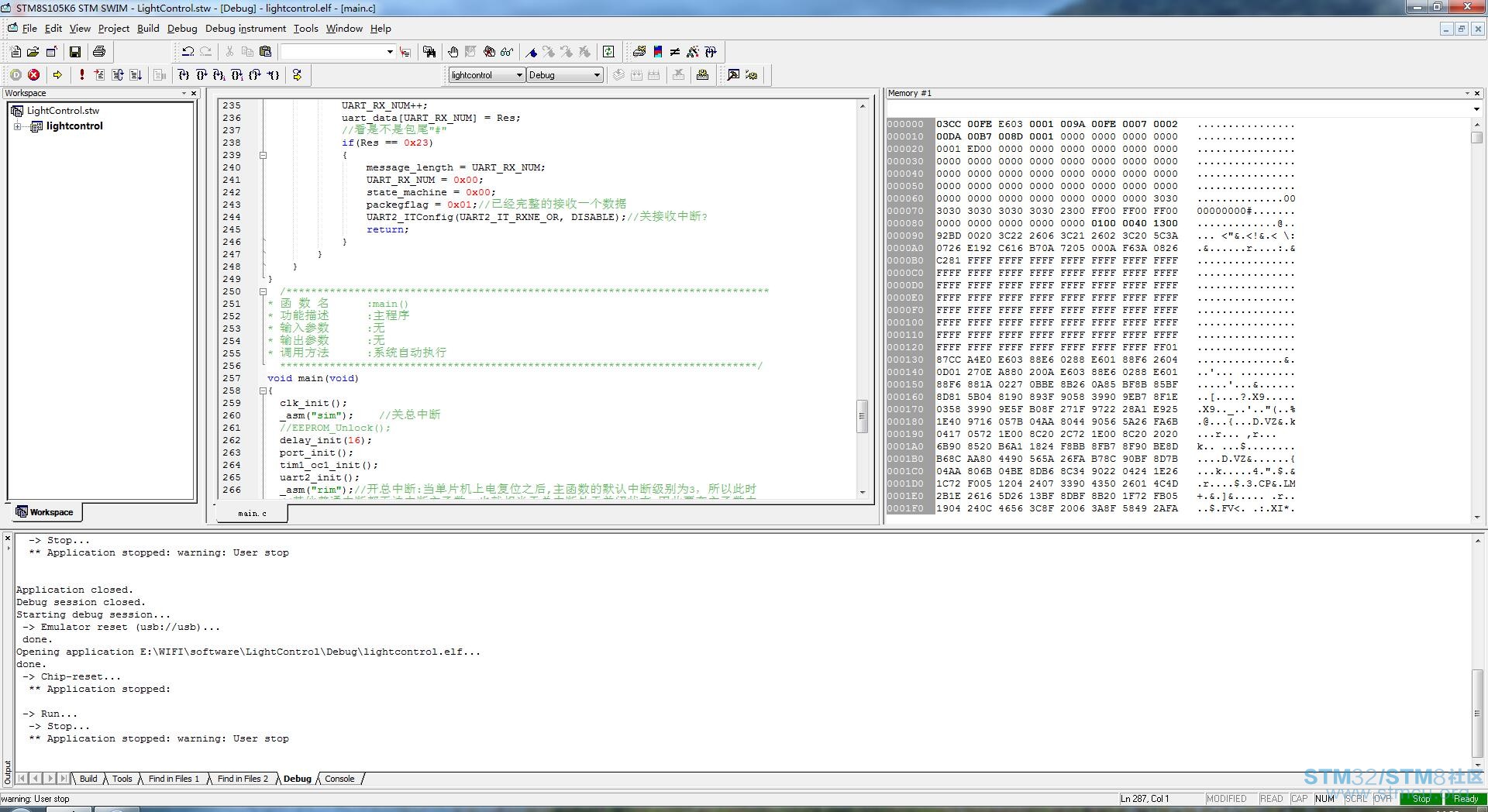
Task: Open the Debug configuration dropdown
Action: 597,75
